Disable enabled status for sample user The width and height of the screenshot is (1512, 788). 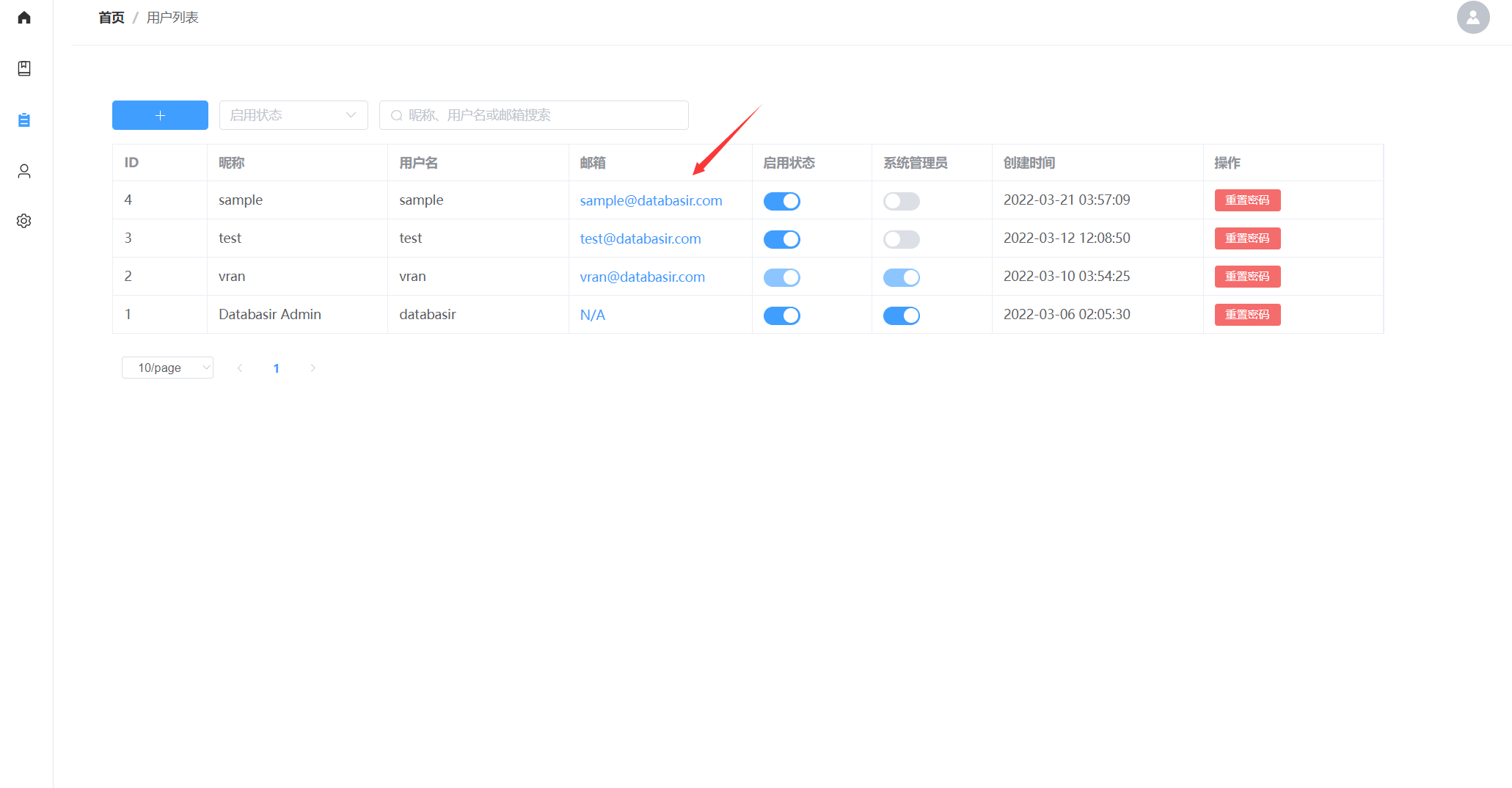click(x=781, y=201)
